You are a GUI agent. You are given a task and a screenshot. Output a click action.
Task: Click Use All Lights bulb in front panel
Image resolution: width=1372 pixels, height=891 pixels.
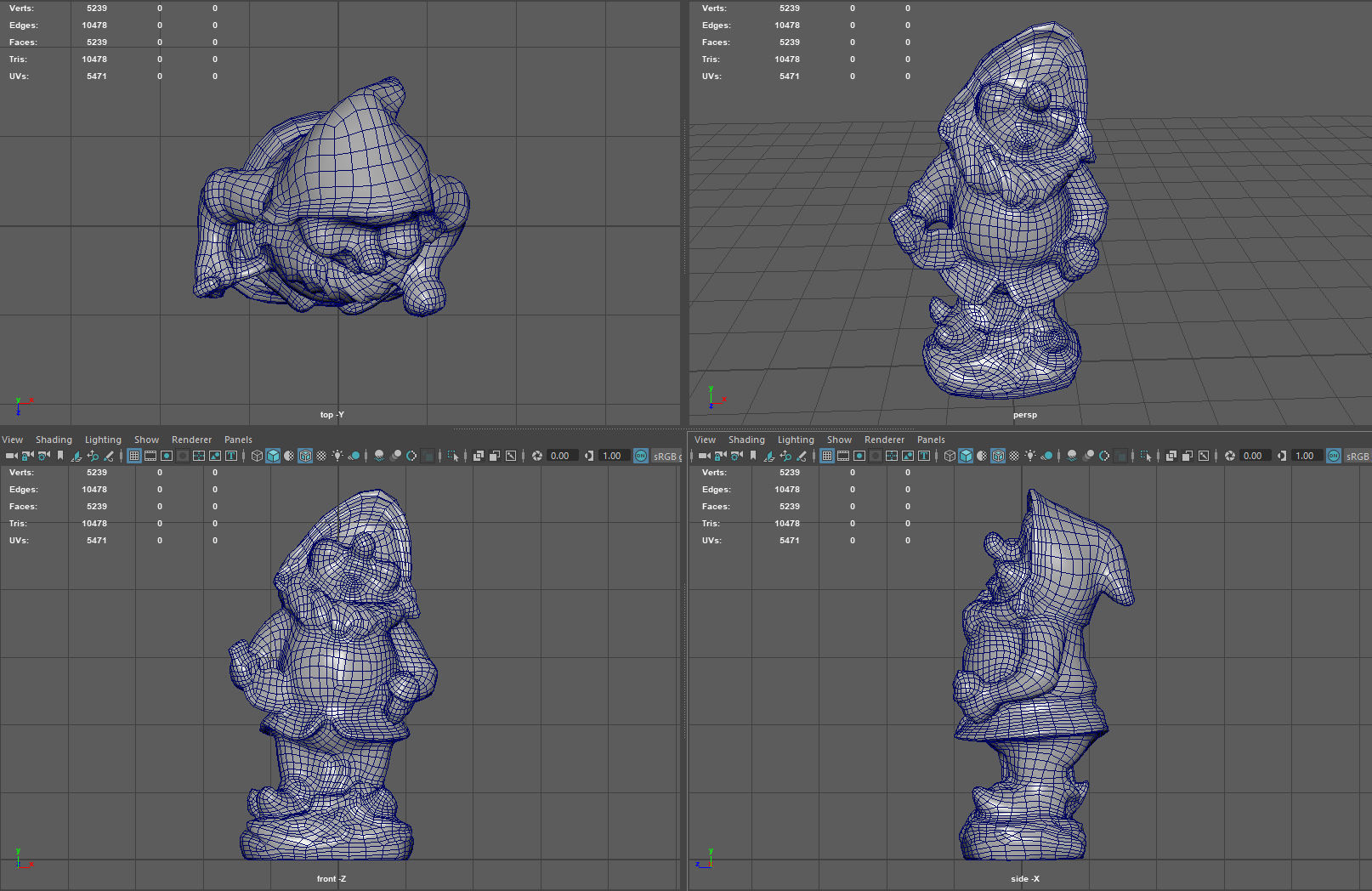337,456
